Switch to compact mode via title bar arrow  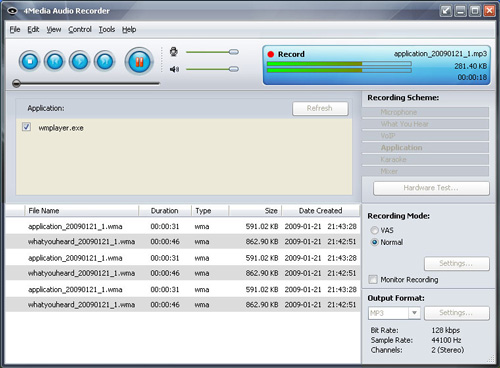(446, 11)
